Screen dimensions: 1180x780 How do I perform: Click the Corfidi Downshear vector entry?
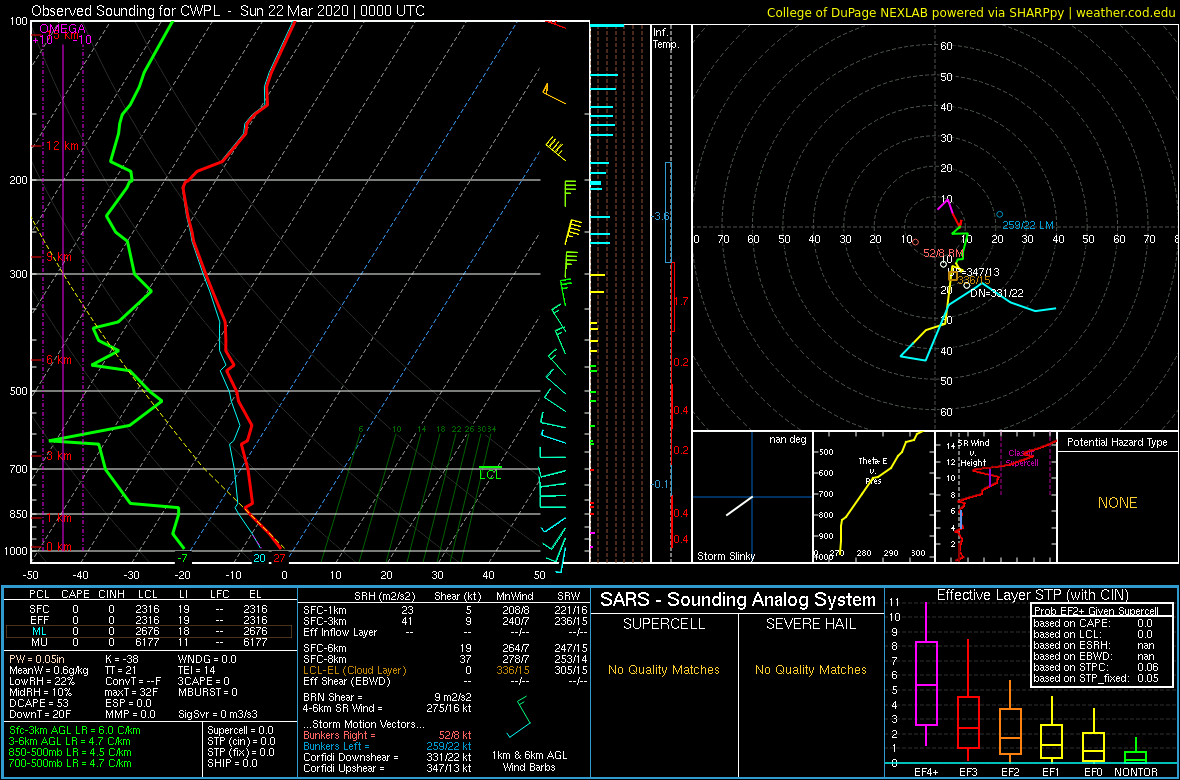[386, 757]
